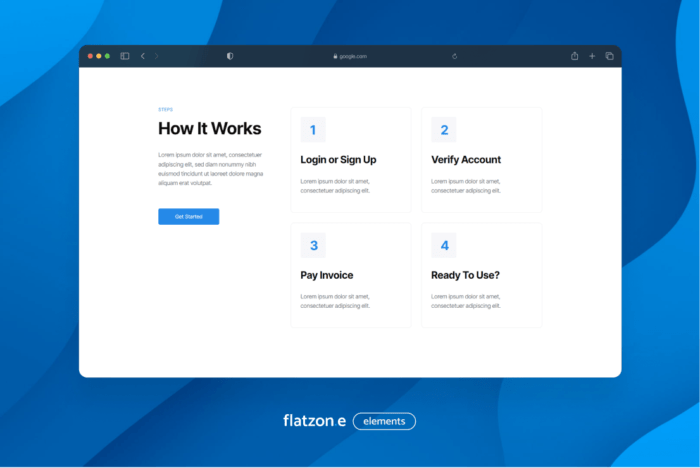
Task: Click the flatzon e logo text
Action: pyautogui.click(x=314, y=421)
